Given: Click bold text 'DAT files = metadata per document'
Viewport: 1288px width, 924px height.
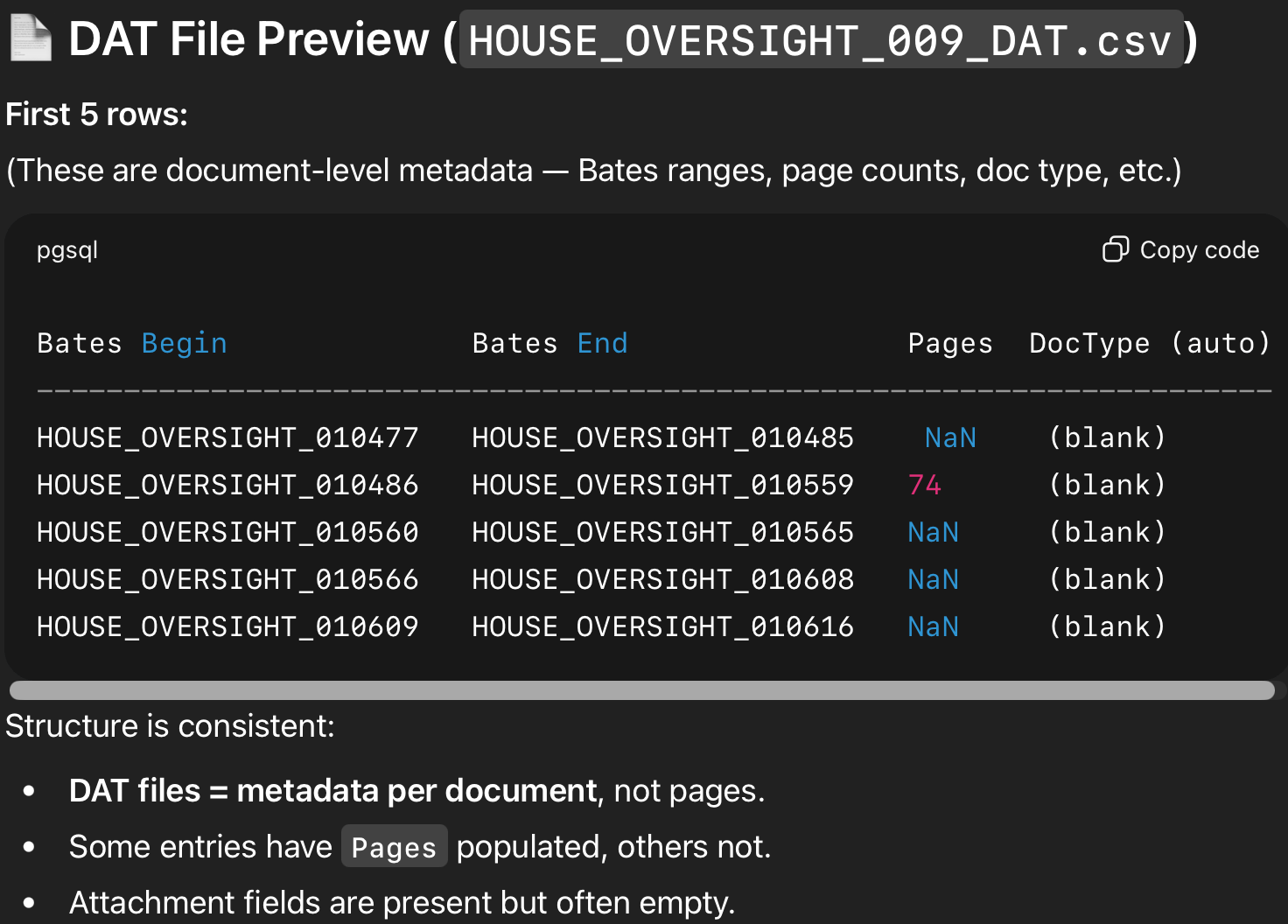Looking at the screenshot, I should [332, 791].
